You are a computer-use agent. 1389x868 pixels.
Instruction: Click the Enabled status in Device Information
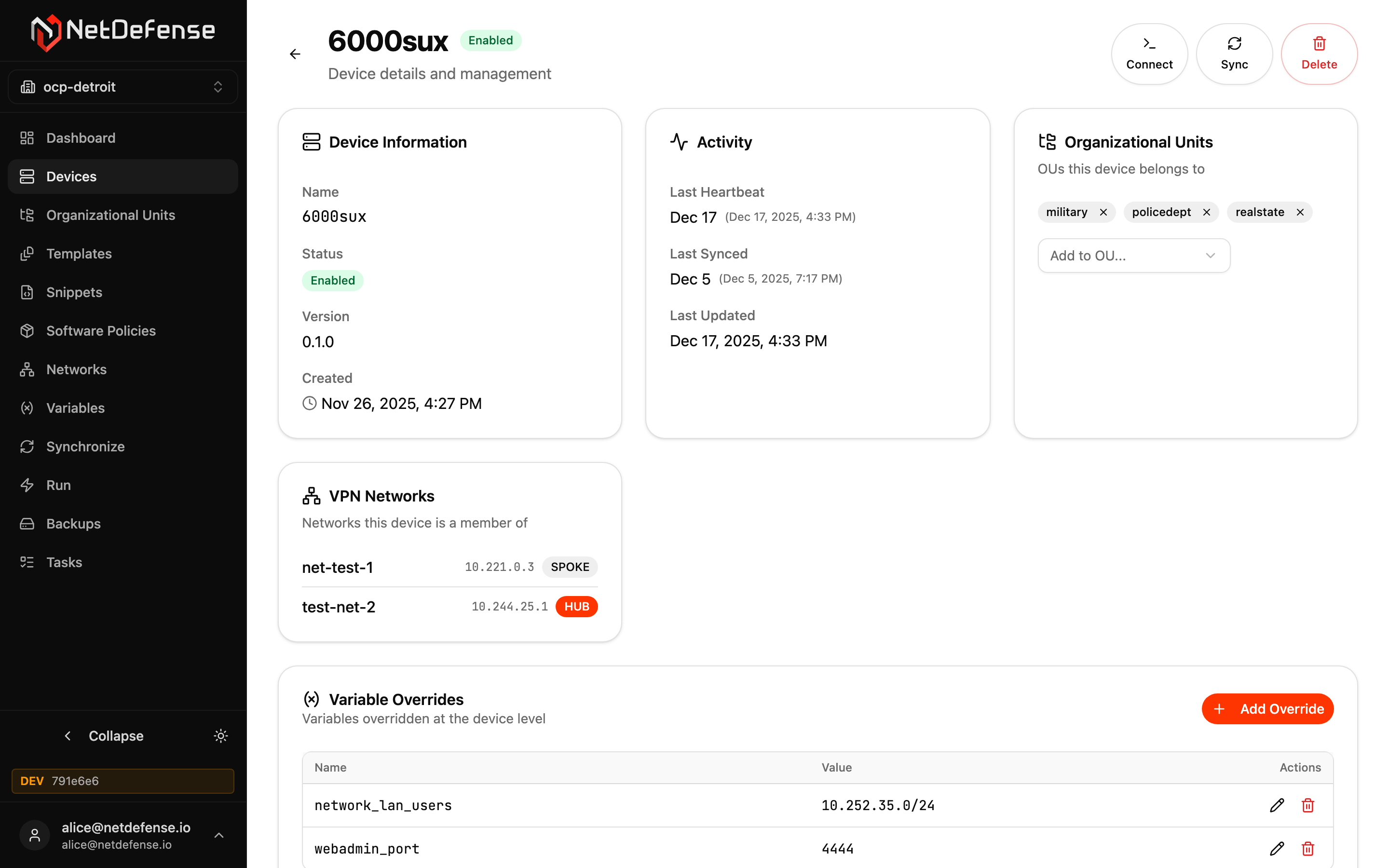(x=332, y=281)
